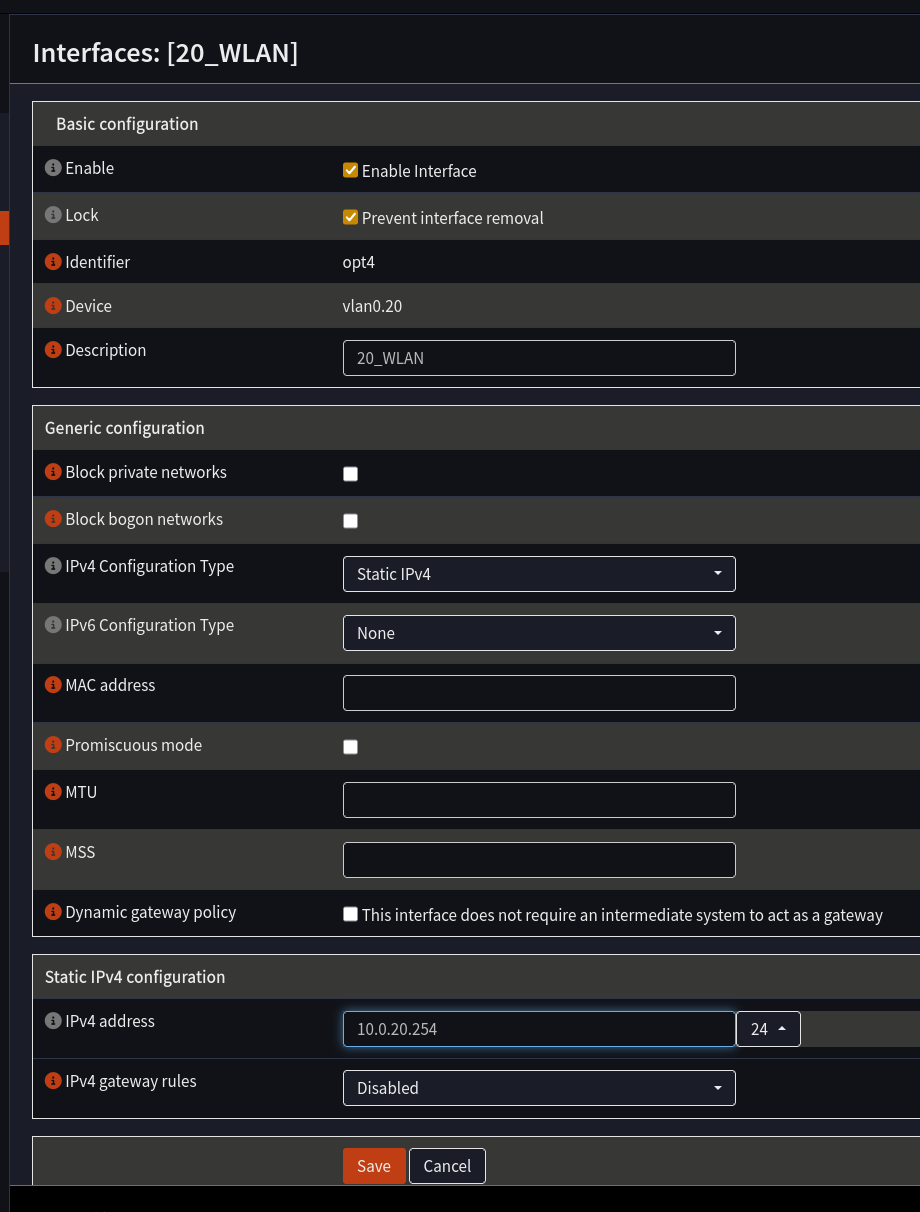Disable Prevent interface removal
The width and height of the screenshot is (920, 1212).
click(x=350, y=217)
